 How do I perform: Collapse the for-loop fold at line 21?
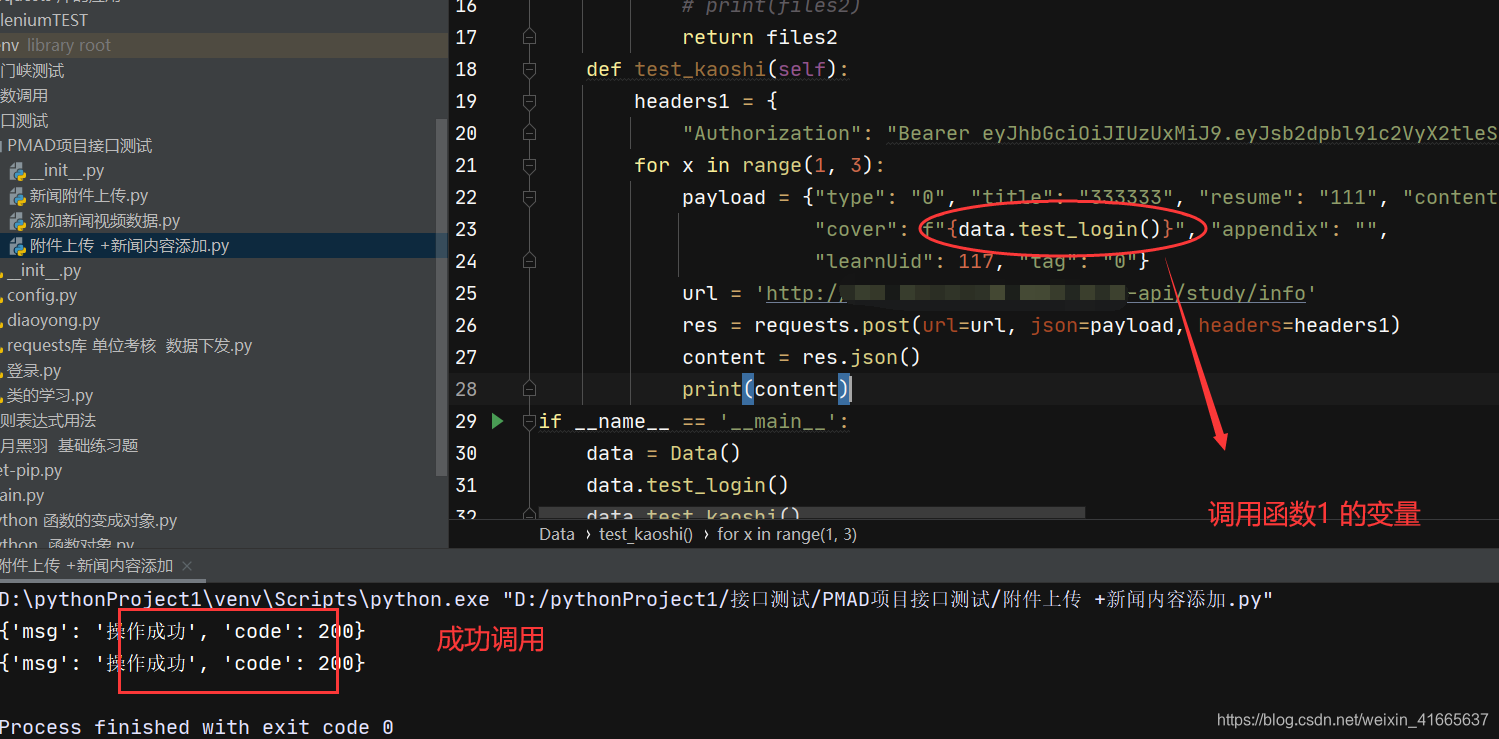(x=529, y=165)
